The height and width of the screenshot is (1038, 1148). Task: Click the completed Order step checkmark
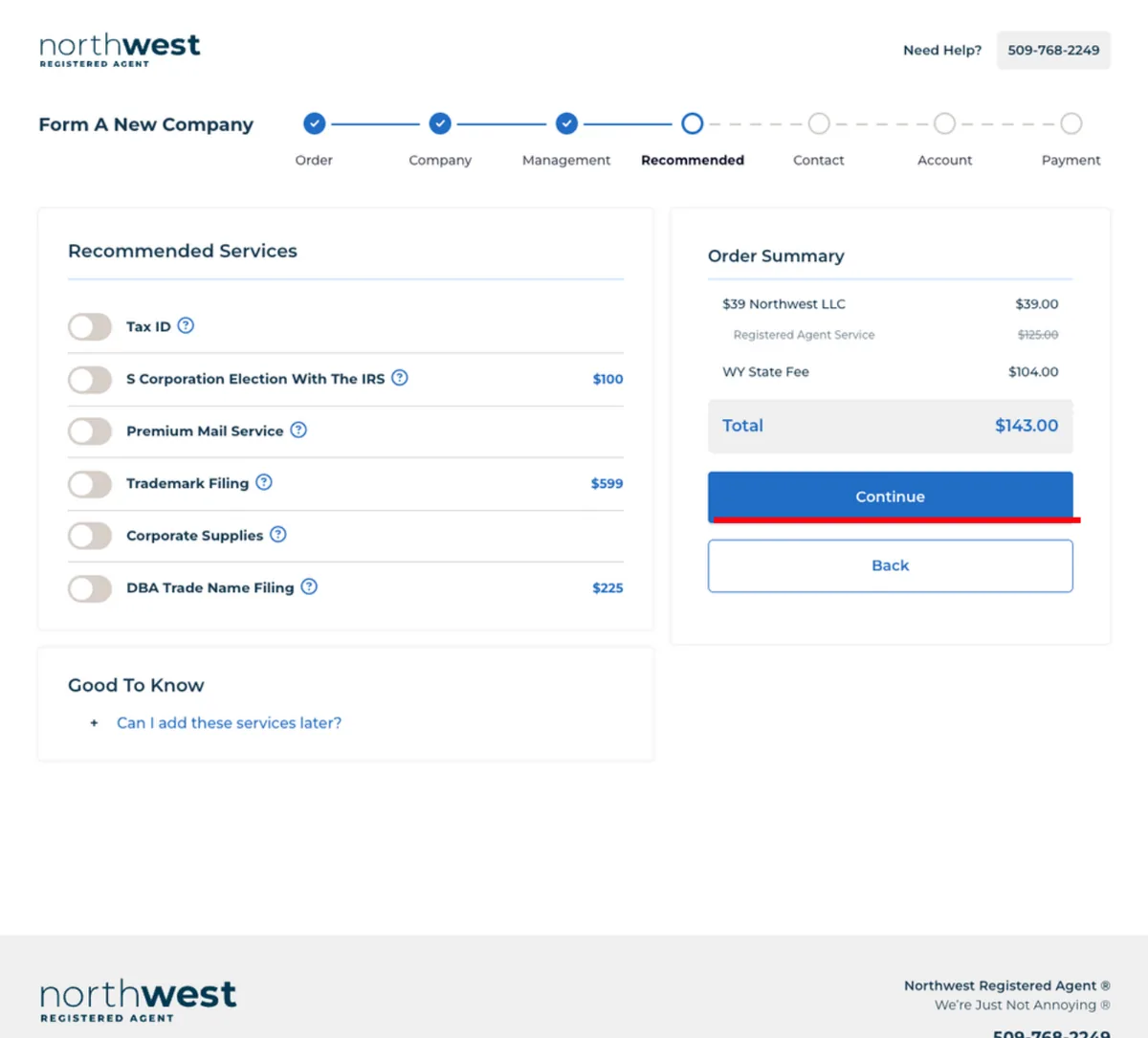314,123
